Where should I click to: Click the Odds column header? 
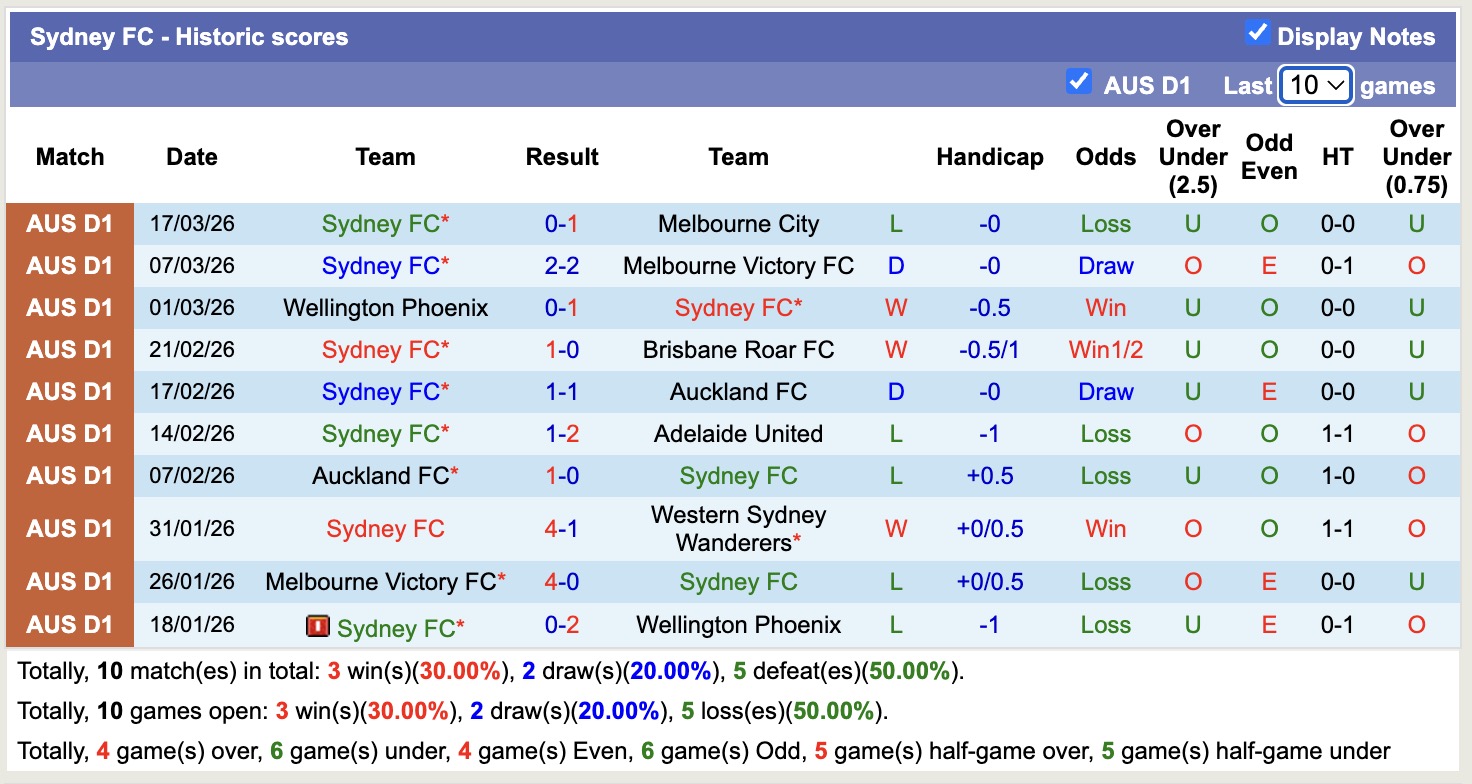tap(1105, 156)
